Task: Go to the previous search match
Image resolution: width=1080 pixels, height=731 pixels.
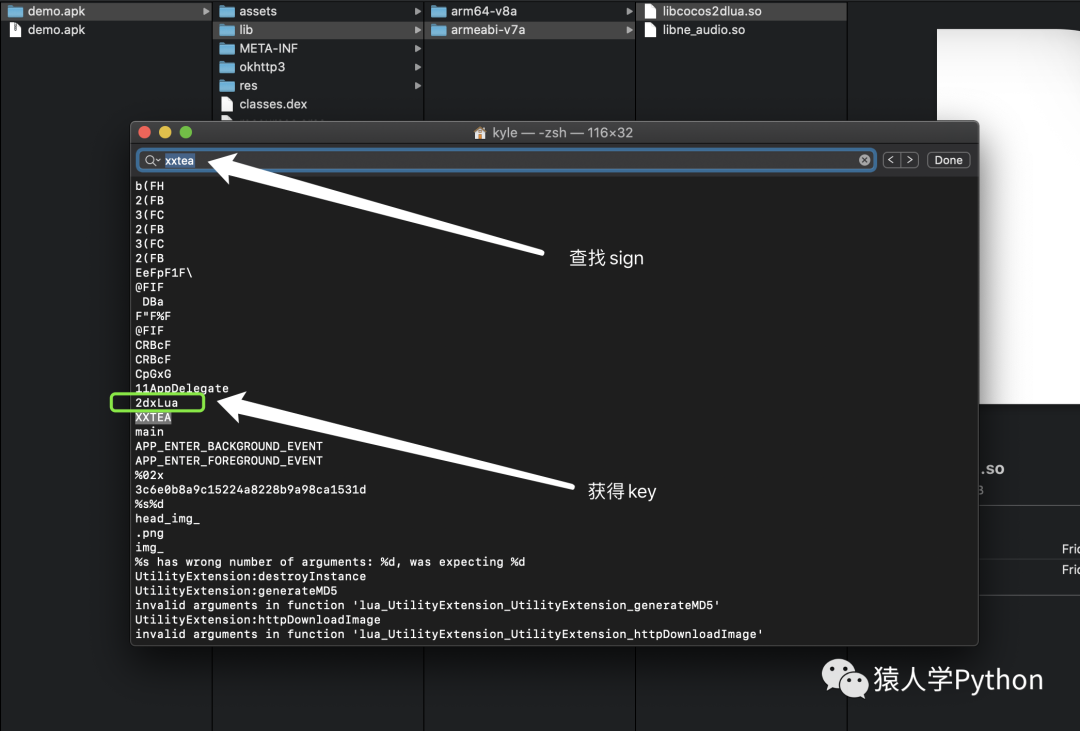Action: point(891,161)
